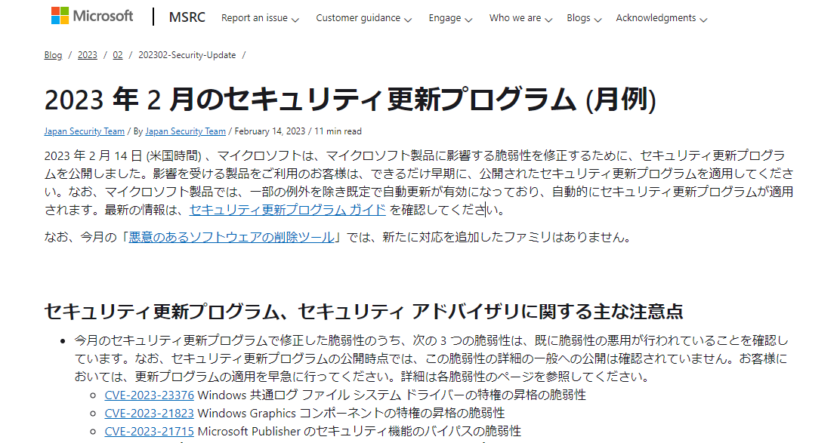This screenshot has width=840, height=443.
Task: Click the 11 min read text
Action: (338, 131)
